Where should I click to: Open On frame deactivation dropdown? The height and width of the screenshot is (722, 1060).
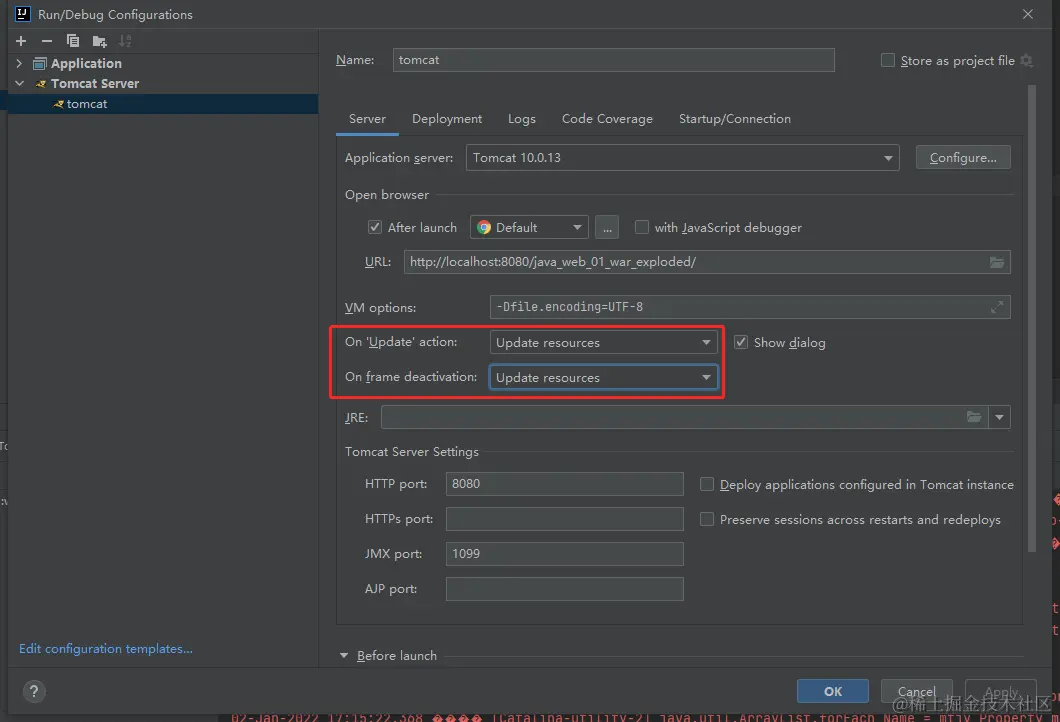click(x=602, y=377)
